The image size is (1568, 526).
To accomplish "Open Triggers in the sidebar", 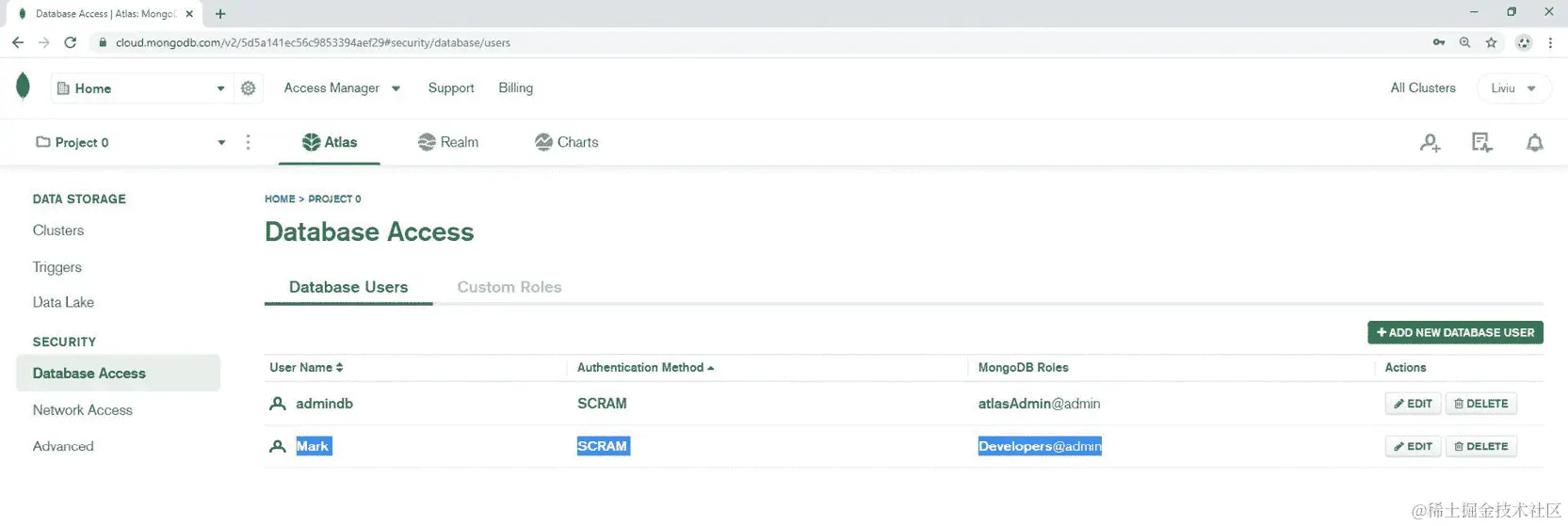I will (x=57, y=267).
